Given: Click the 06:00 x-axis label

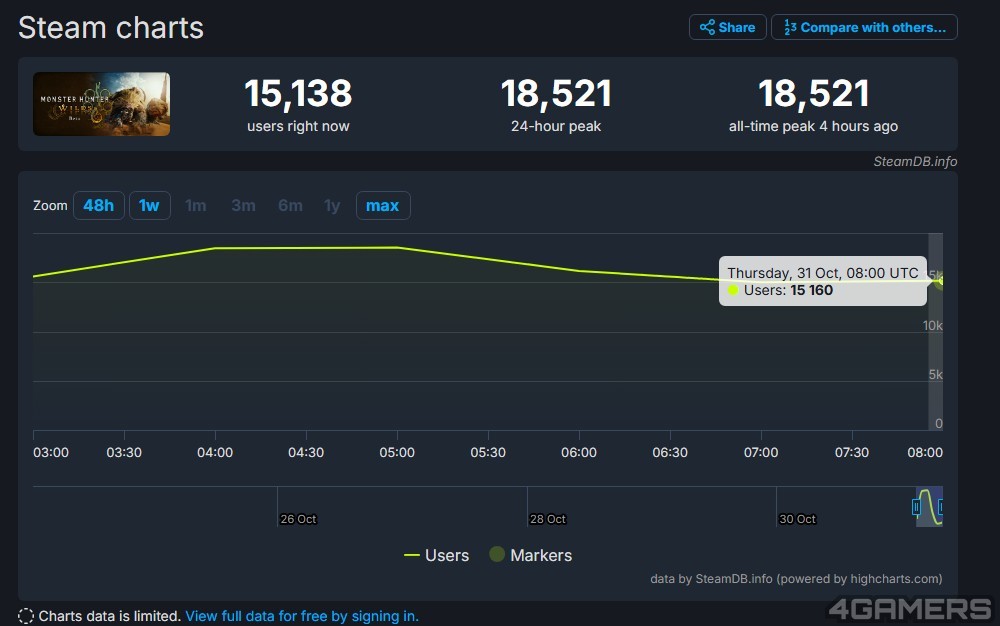Looking at the screenshot, I should pos(579,452).
